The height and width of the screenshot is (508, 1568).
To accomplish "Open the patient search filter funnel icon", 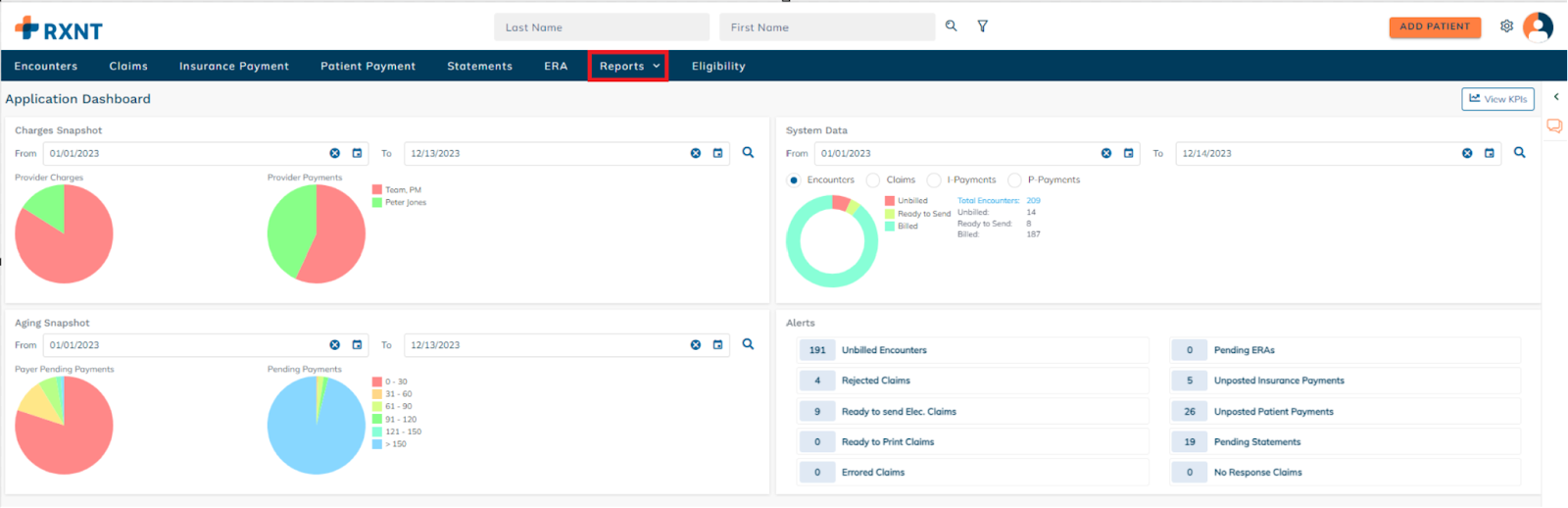I will [x=983, y=26].
